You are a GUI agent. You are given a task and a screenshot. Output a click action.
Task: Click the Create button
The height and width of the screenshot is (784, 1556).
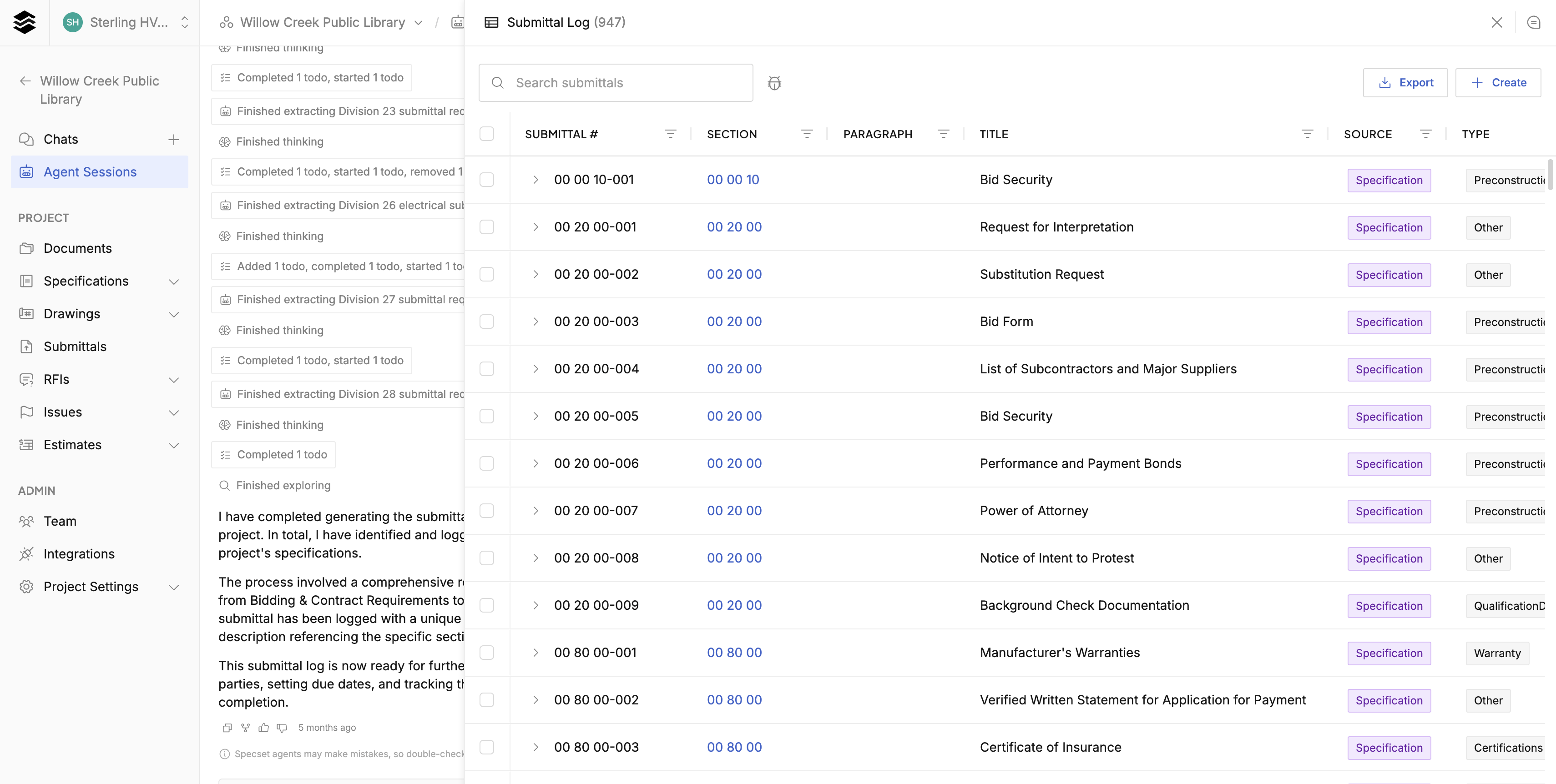click(1498, 83)
